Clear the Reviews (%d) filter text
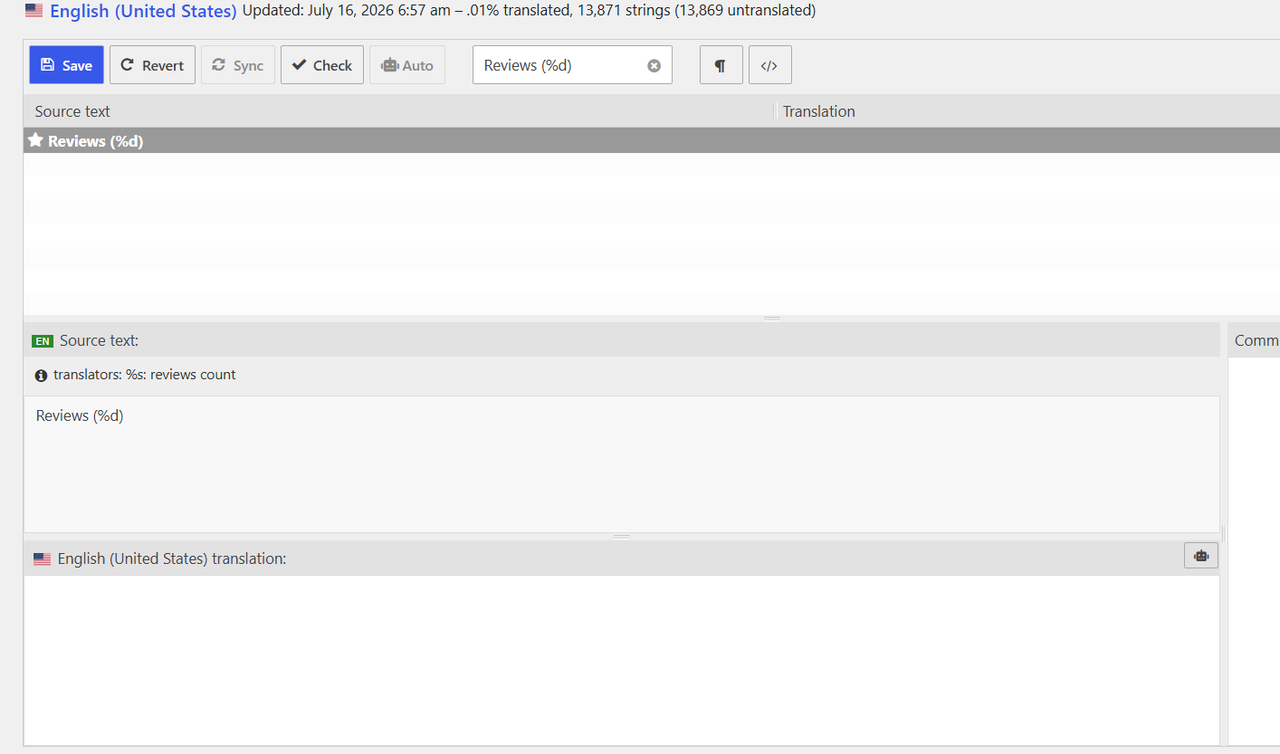 point(654,66)
